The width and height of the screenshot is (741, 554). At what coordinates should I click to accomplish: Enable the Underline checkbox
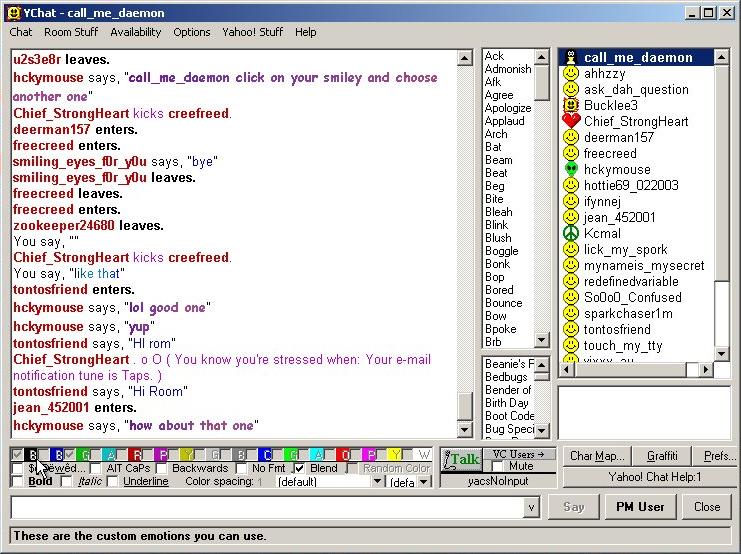pos(112,482)
